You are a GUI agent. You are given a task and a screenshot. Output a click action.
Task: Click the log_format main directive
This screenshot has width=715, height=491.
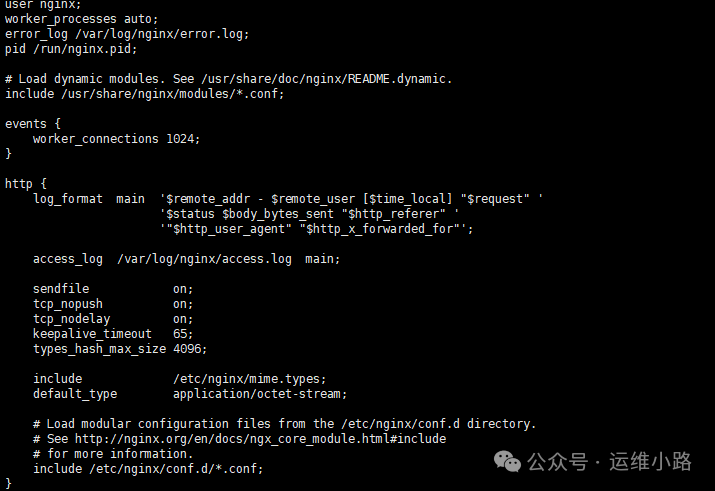pos(89,199)
